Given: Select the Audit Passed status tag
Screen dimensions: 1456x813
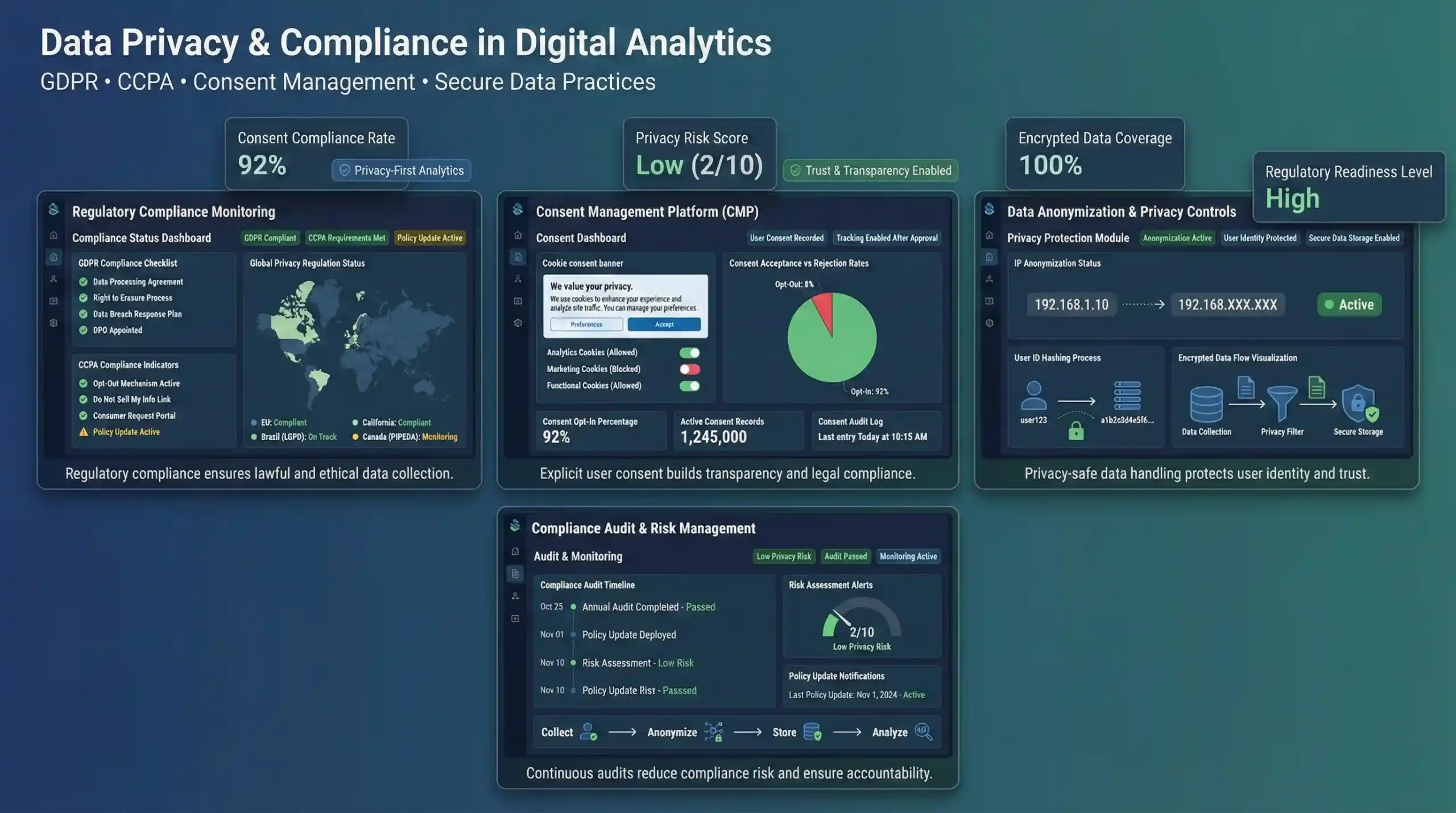Looking at the screenshot, I should [x=845, y=556].
